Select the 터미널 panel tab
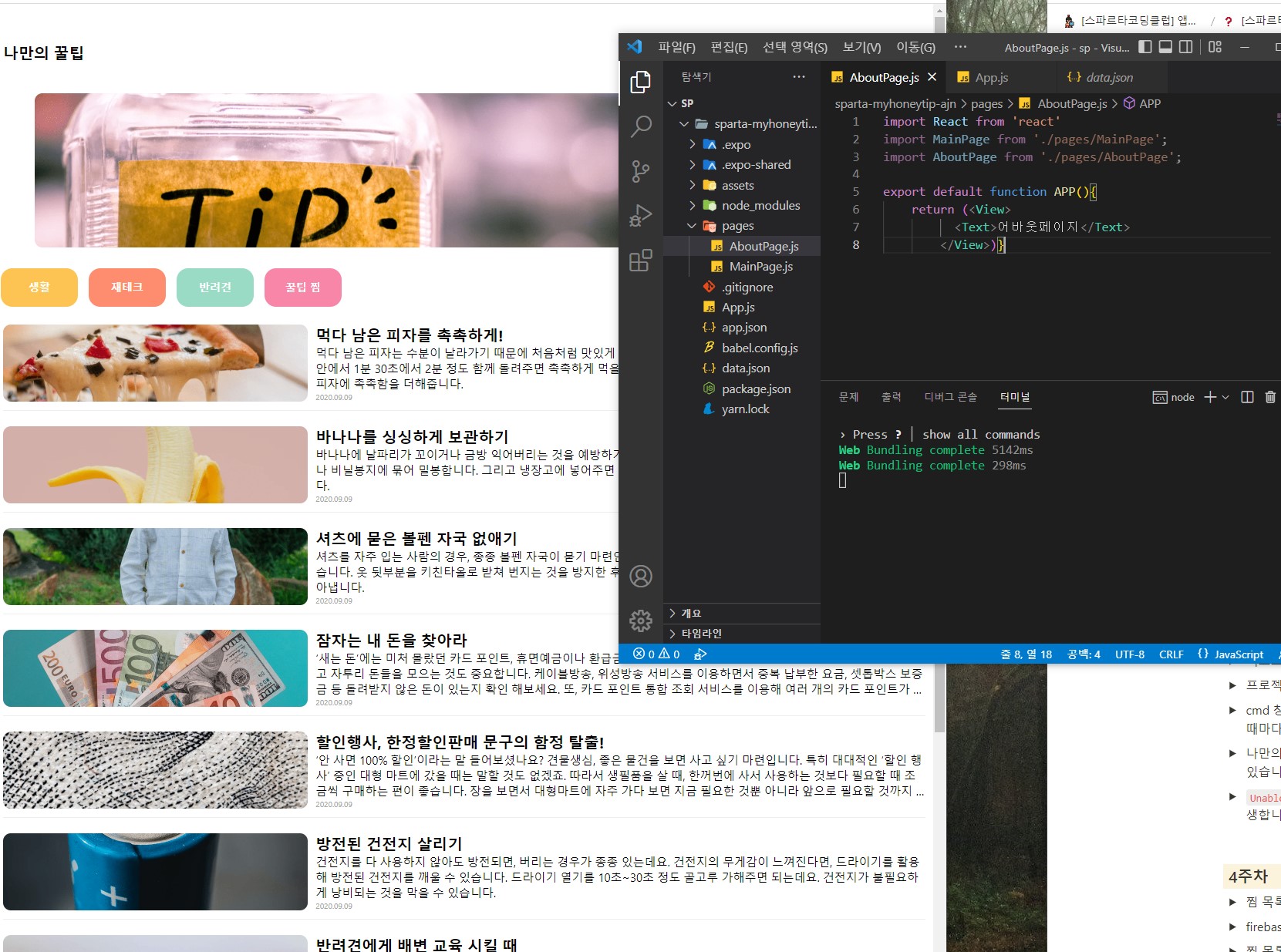 tap(1015, 397)
